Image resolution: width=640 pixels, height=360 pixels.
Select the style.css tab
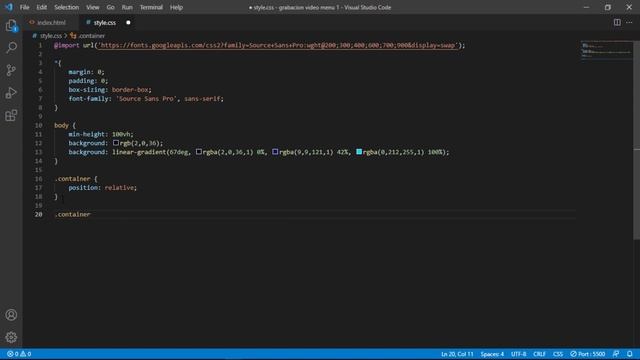(x=104, y=22)
